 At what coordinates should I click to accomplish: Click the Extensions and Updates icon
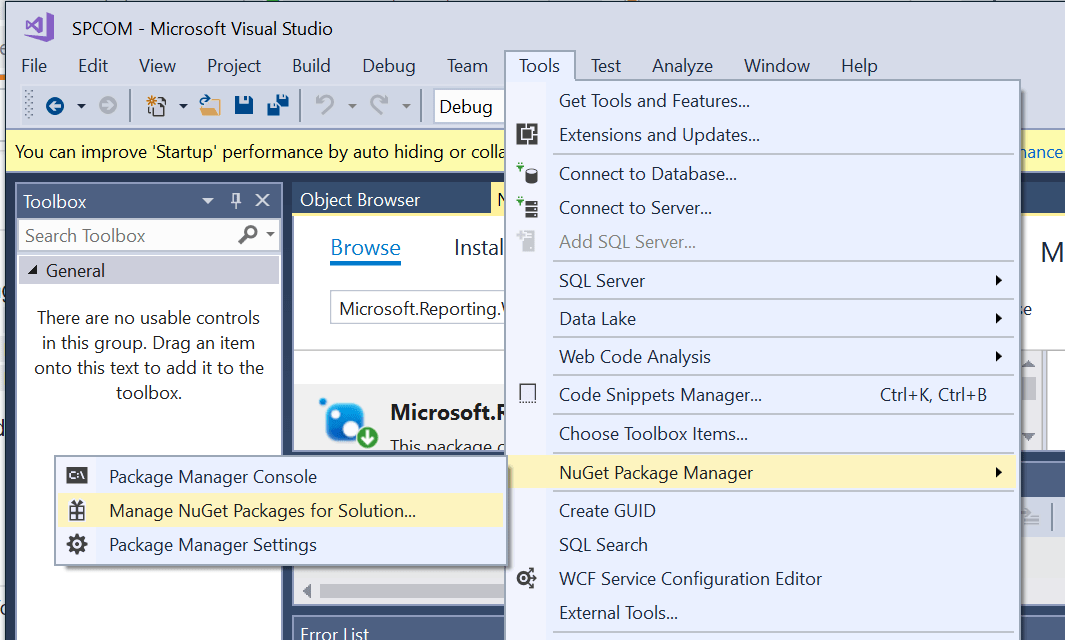pos(528,132)
